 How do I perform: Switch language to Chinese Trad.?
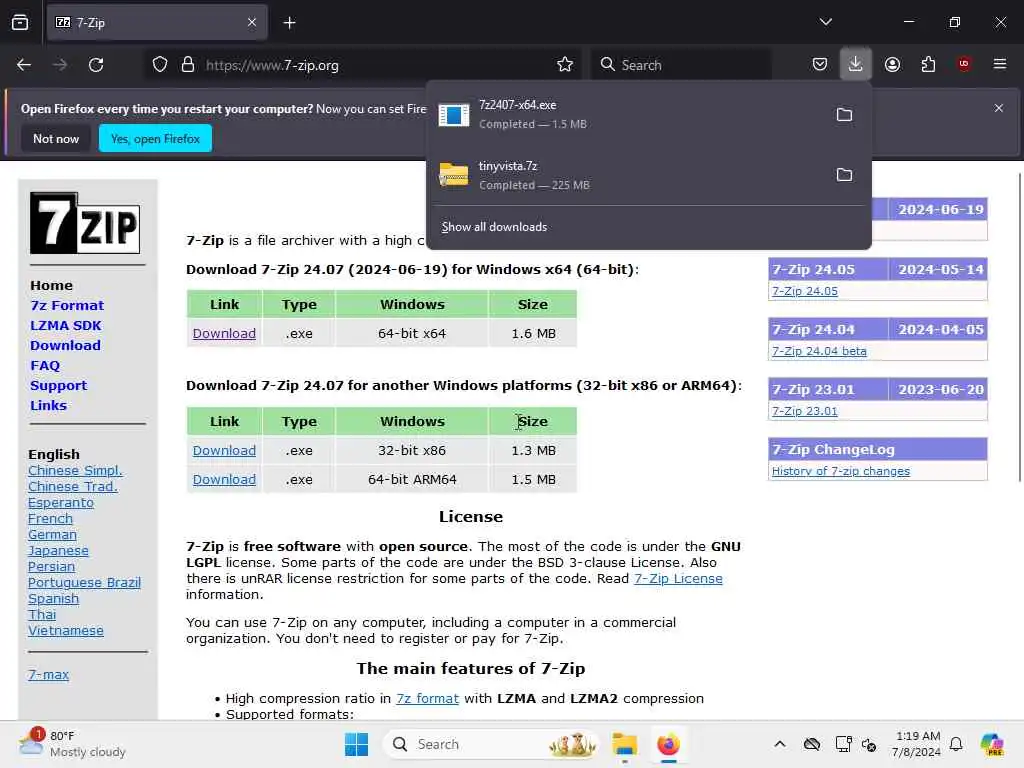72,487
